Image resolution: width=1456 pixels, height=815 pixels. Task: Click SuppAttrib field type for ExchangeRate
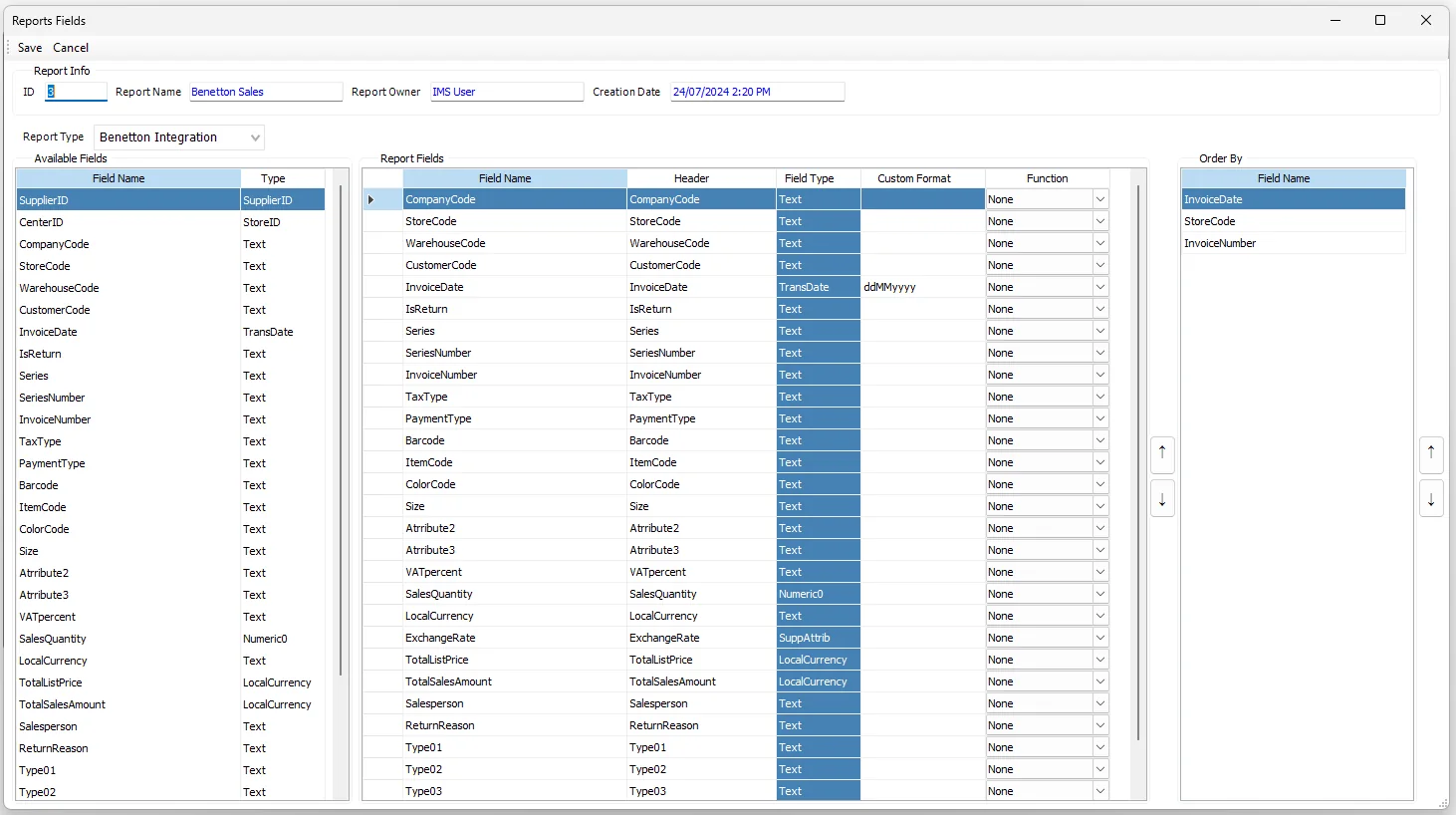[x=819, y=638]
